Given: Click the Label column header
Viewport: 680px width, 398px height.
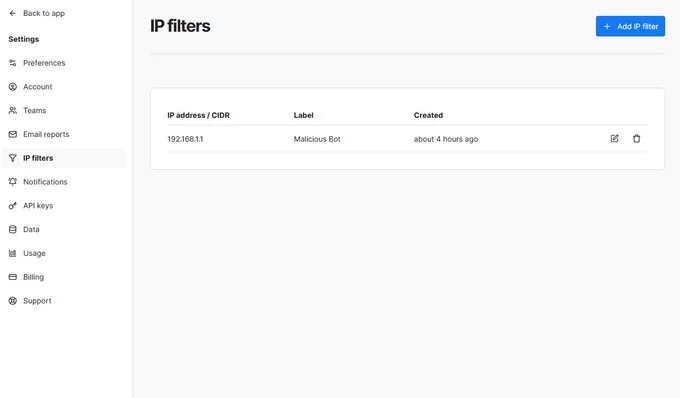Looking at the screenshot, I should tap(304, 115).
